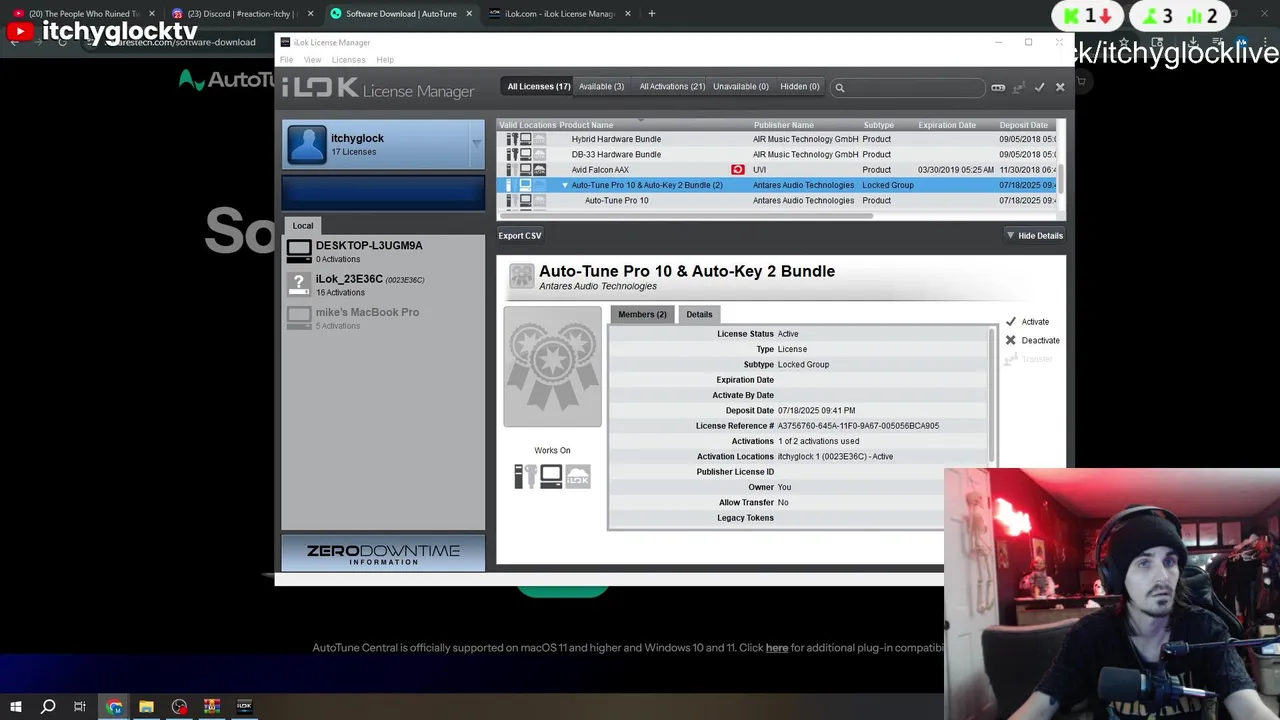Open a new browser tab with the plus button
1280x720 pixels.
tap(651, 14)
